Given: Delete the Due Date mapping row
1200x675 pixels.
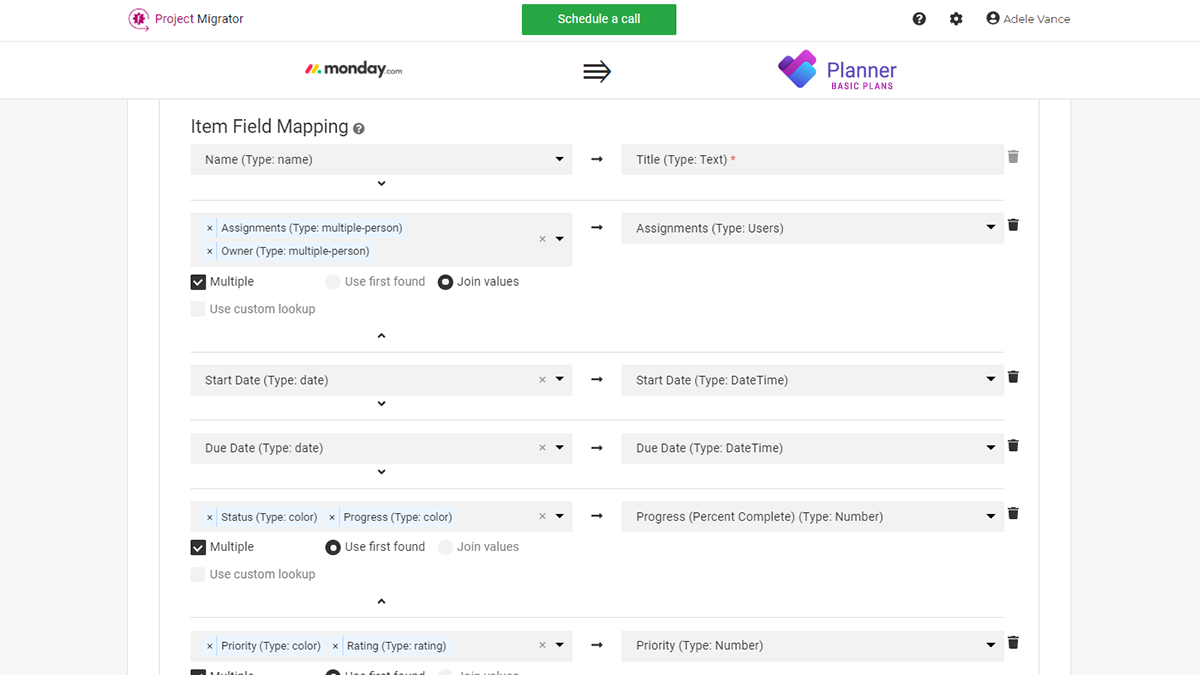Looking at the screenshot, I should click(x=1013, y=445).
